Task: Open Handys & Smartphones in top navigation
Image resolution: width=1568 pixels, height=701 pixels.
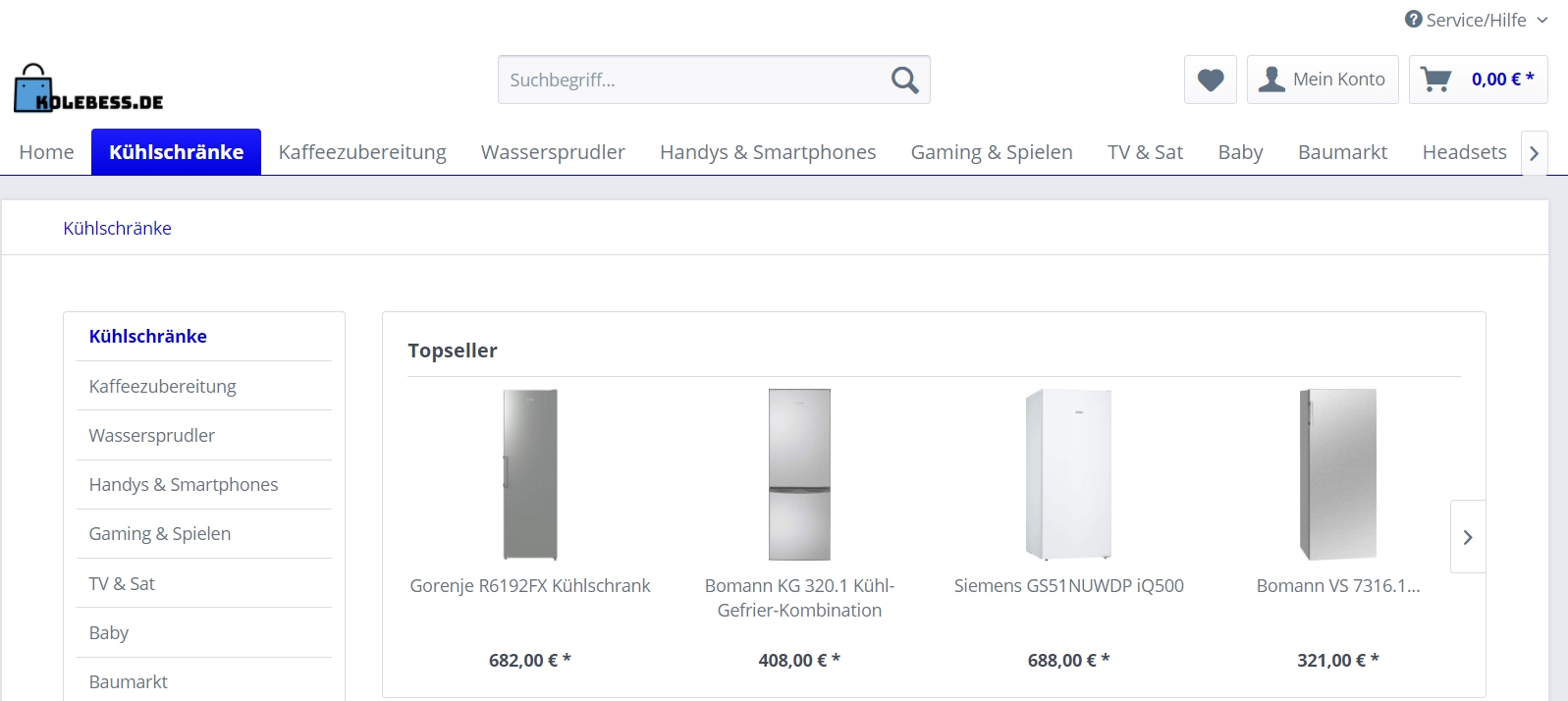Action: 768,152
